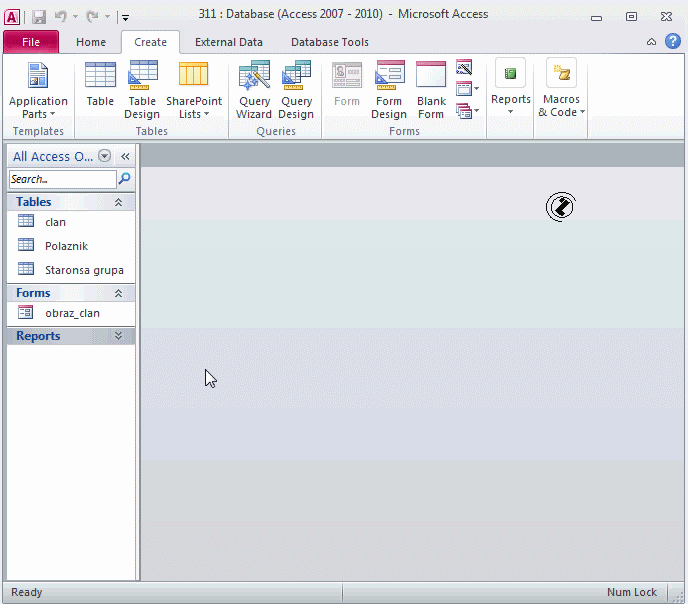This screenshot has height=604, width=688.
Task: Click the search magnifier icon
Action: 125,178
